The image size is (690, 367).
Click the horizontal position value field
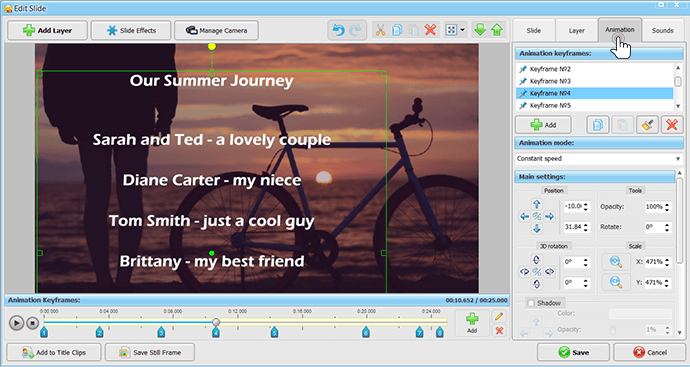[573, 206]
